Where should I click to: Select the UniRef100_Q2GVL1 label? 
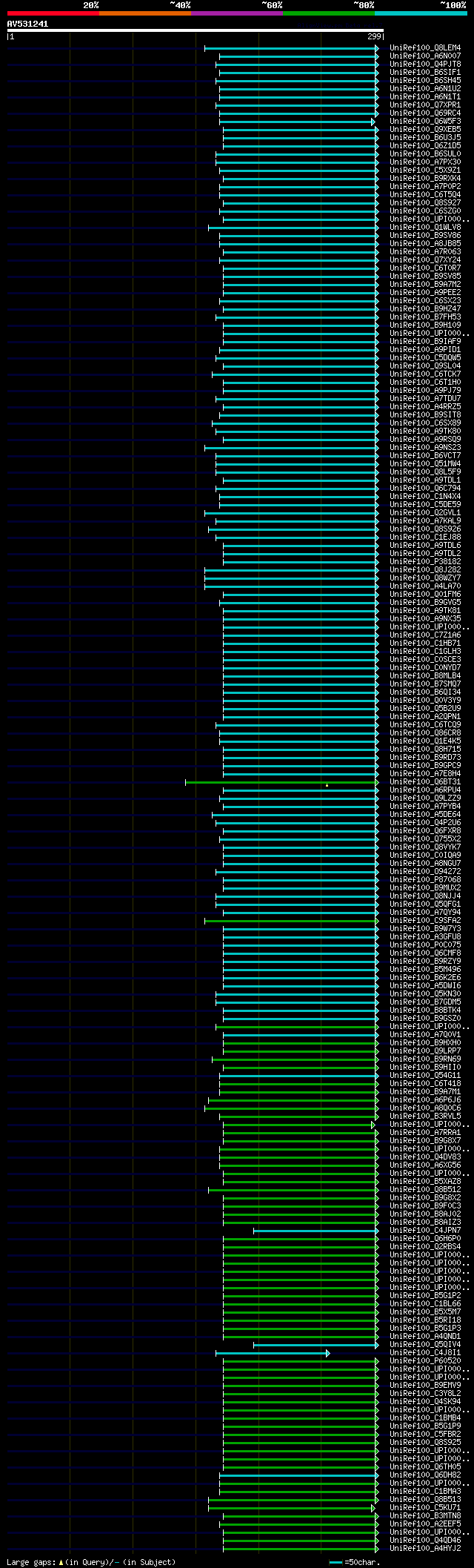425,513
